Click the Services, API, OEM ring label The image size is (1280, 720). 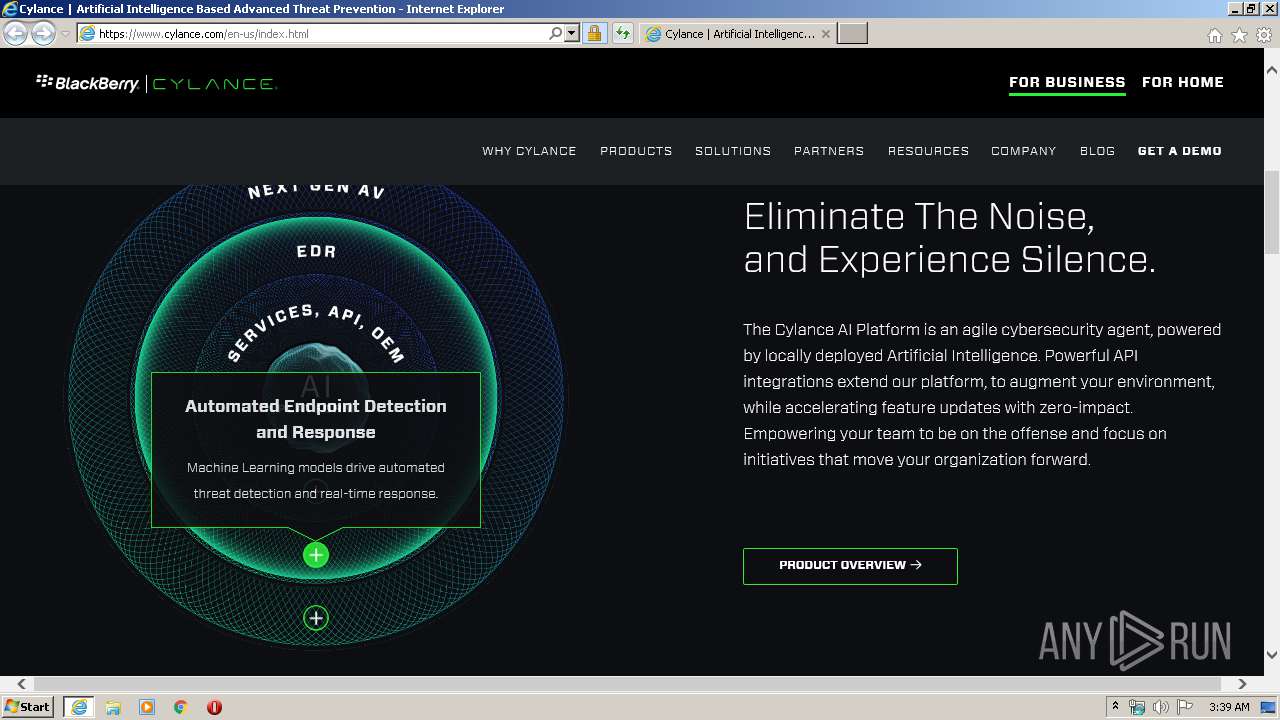pos(316,332)
